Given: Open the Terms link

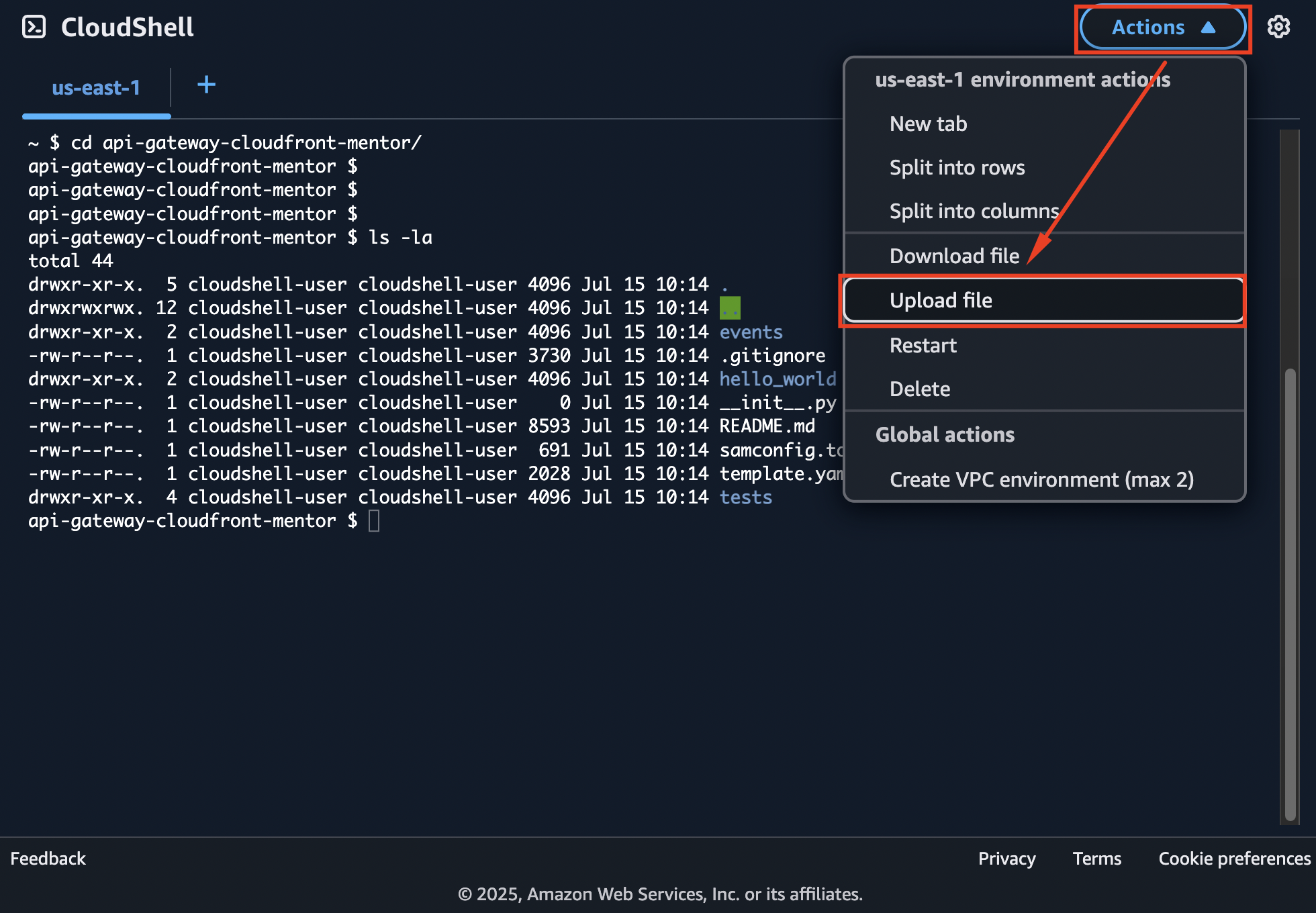Looking at the screenshot, I should (x=1096, y=859).
